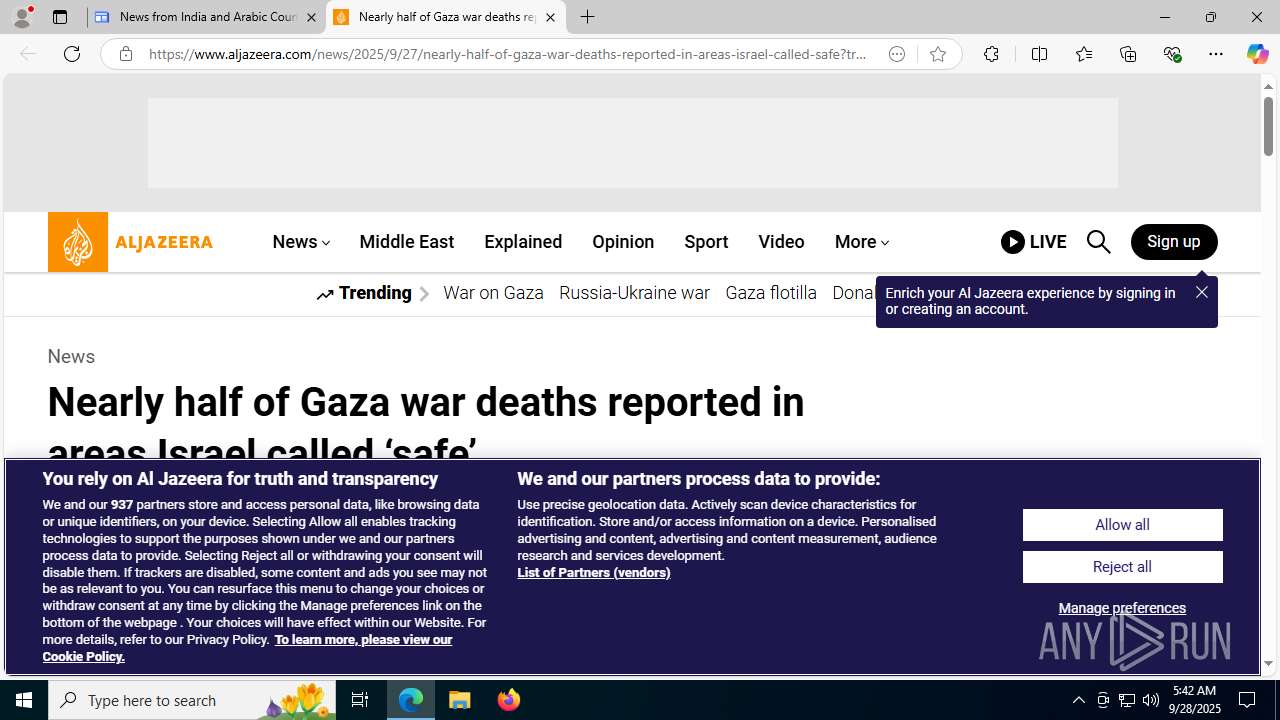Viewport: 1280px width, 720px height.
Task: Open a new browser tab
Action: 588,17
